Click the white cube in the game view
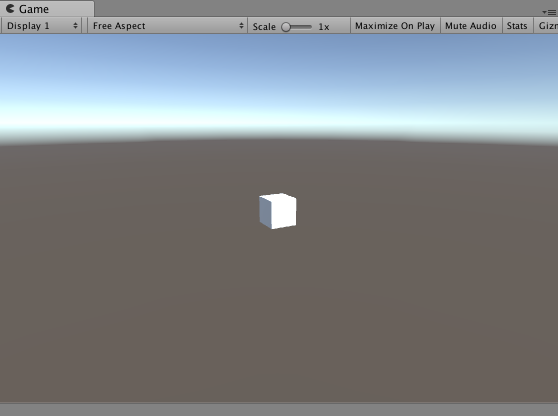 pos(278,211)
